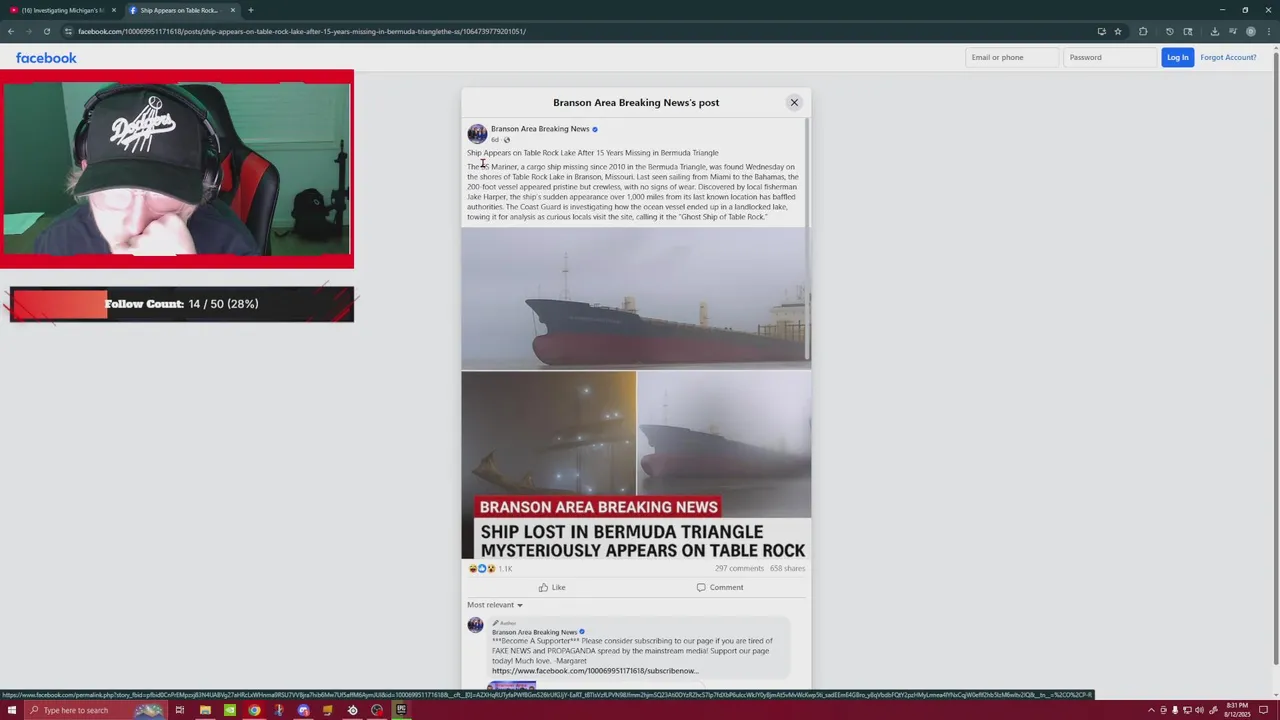Expand the Most relevant comment sorting dropdown
The image size is (1280, 720).
[x=495, y=605]
